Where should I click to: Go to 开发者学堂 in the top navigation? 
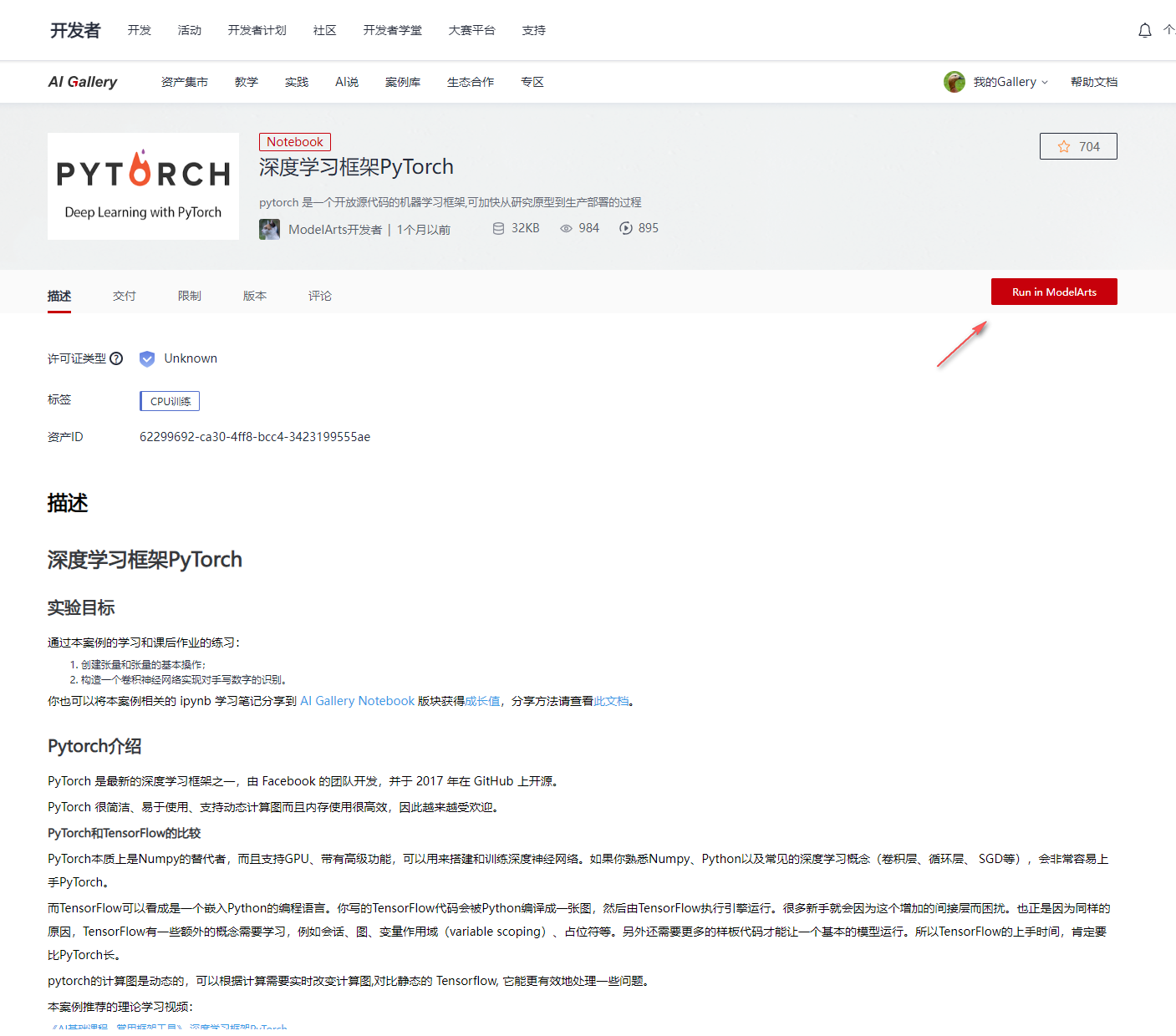[393, 30]
